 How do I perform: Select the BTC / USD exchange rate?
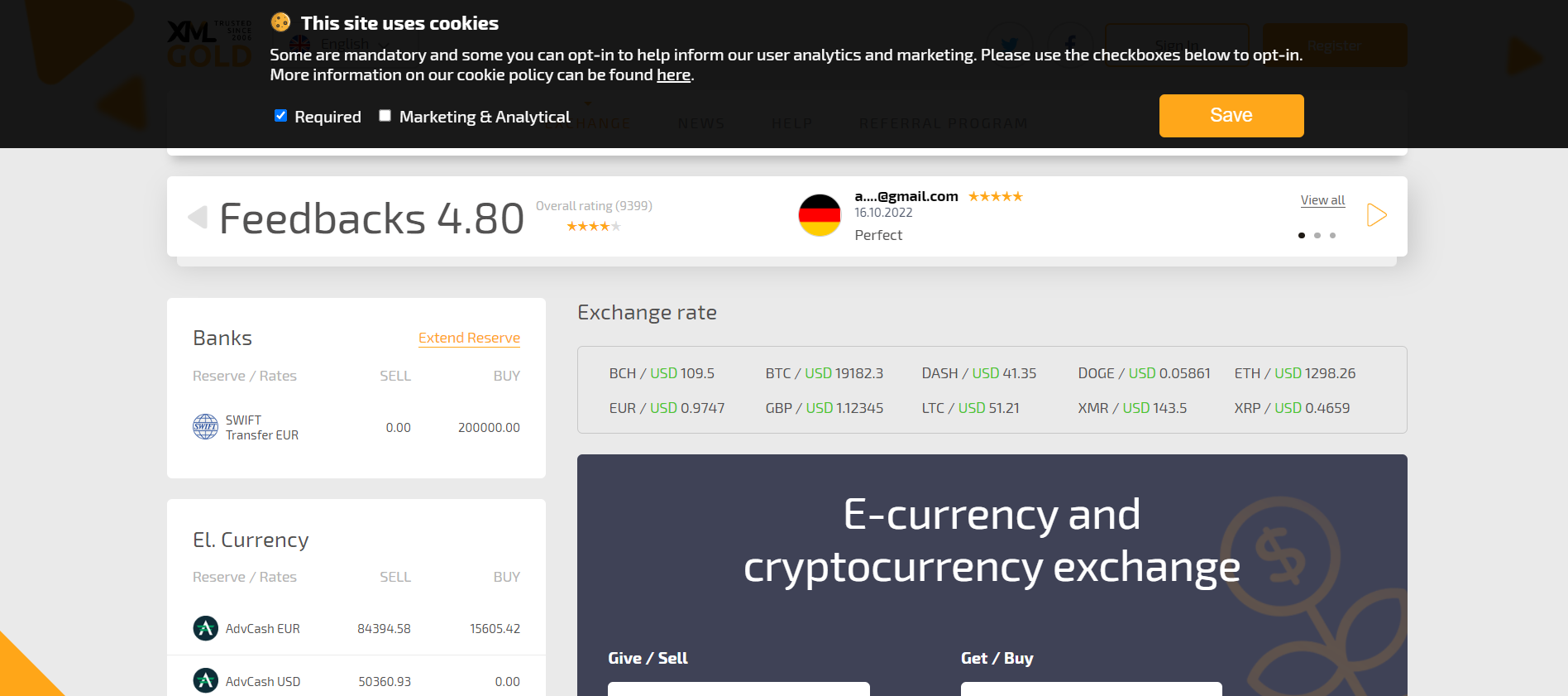pos(824,373)
